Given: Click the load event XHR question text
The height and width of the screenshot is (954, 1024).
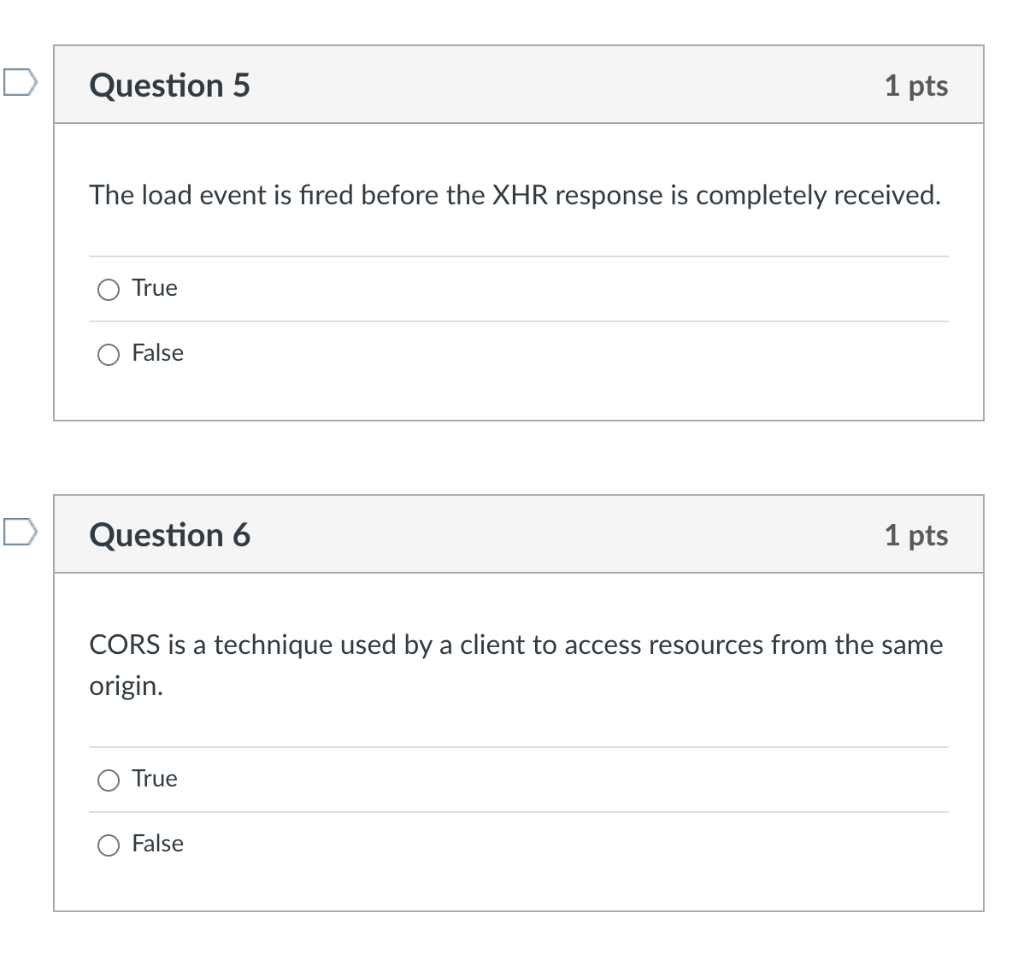Looking at the screenshot, I should point(515,195).
